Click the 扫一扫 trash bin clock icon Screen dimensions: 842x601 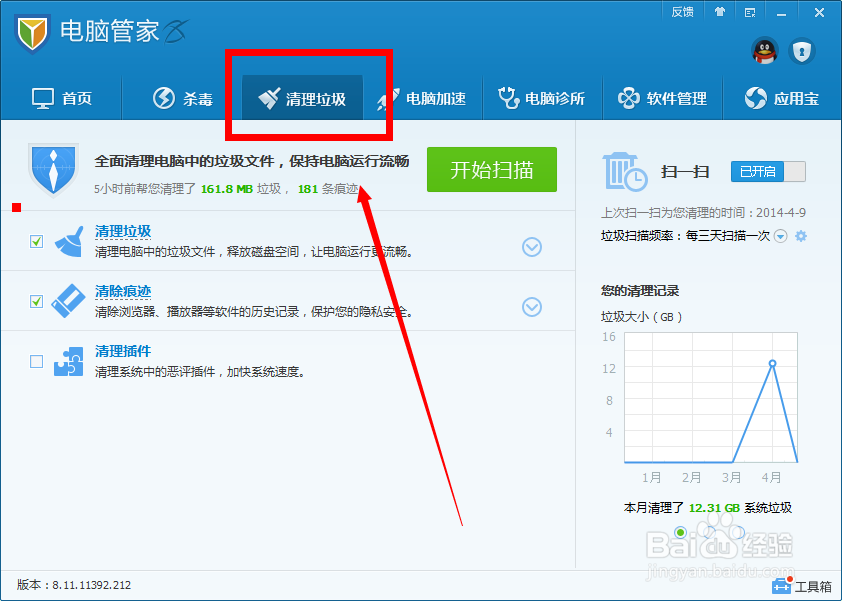pos(626,172)
